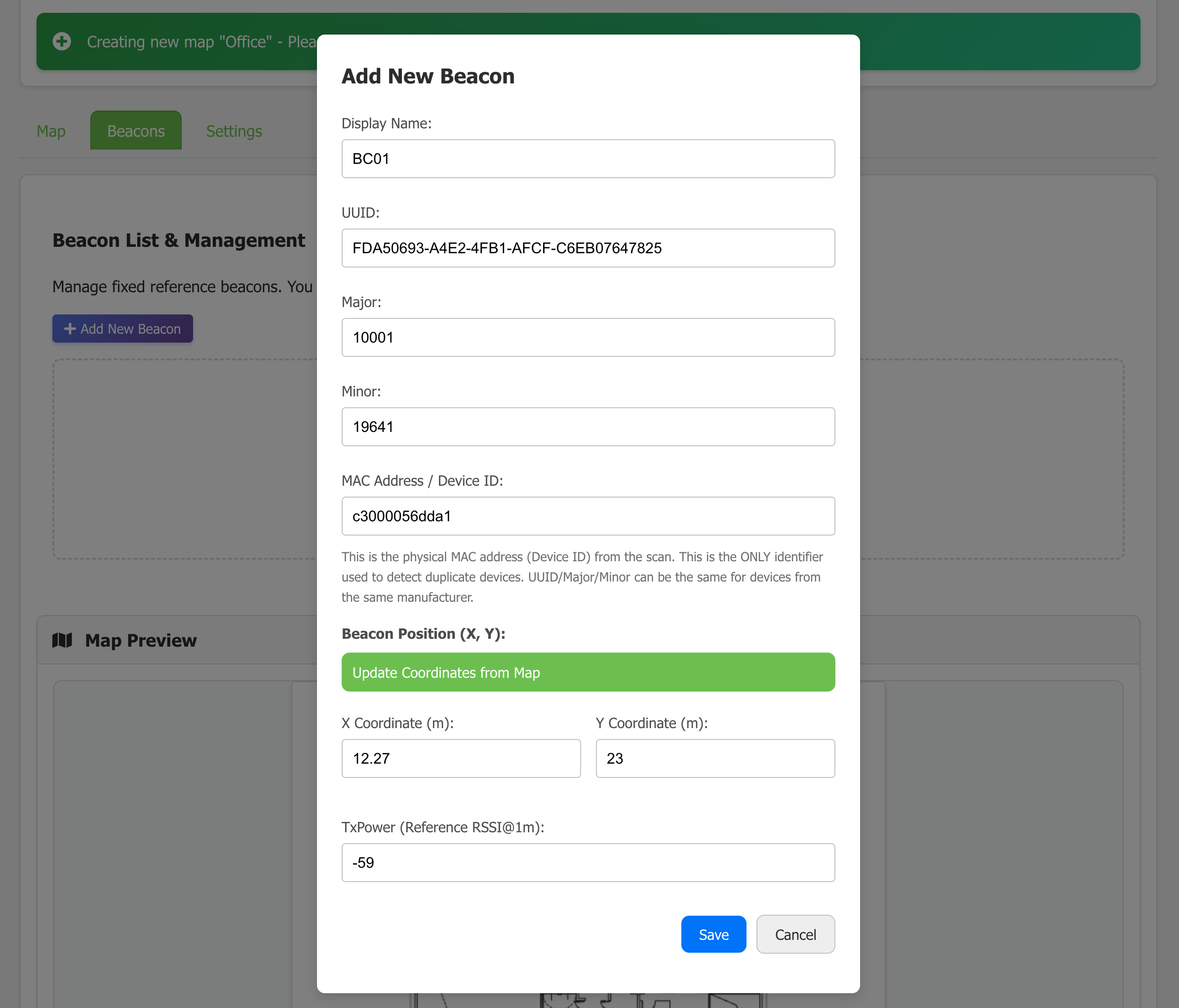
Task: Focus the TxPower field with -59
Action: pyautogui.click(x=587, y=862)
